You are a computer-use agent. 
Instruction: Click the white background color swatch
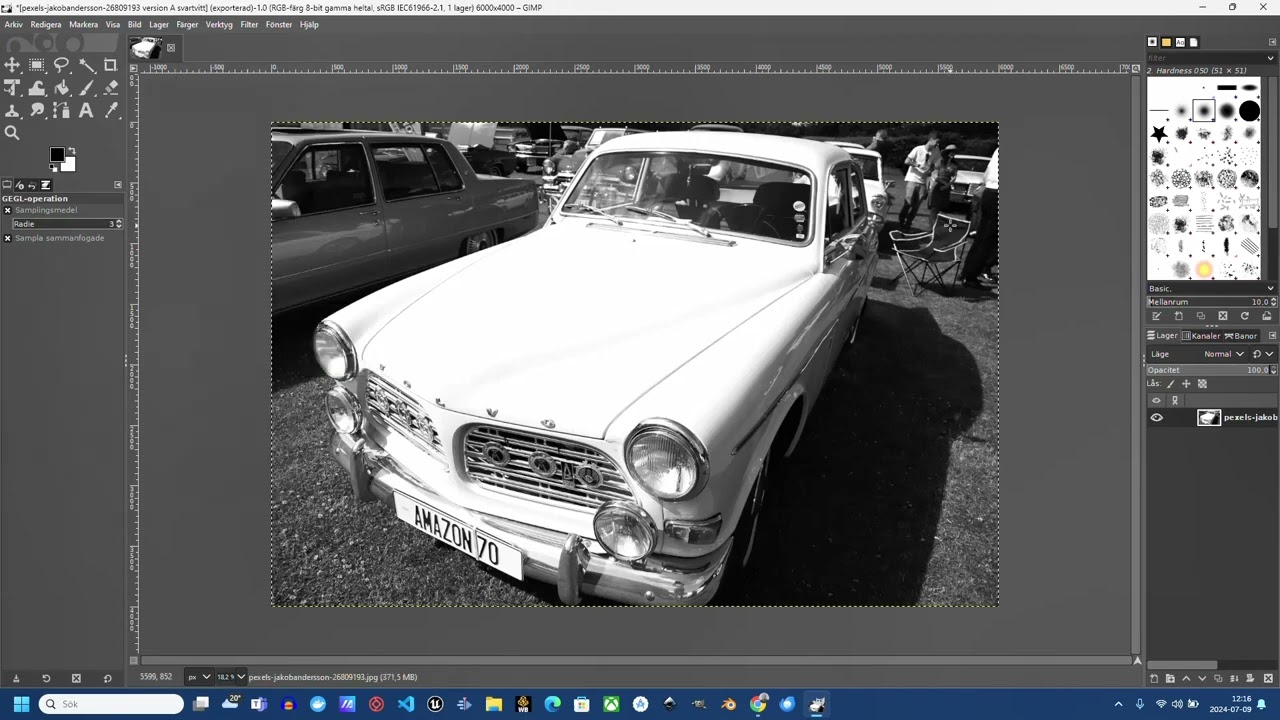(69, 165)
